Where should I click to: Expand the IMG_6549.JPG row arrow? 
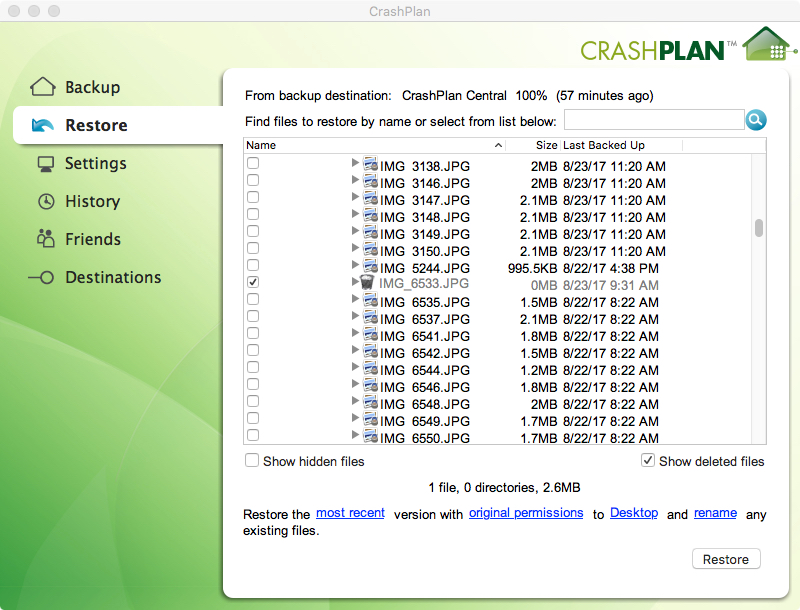tap(355, 418)
